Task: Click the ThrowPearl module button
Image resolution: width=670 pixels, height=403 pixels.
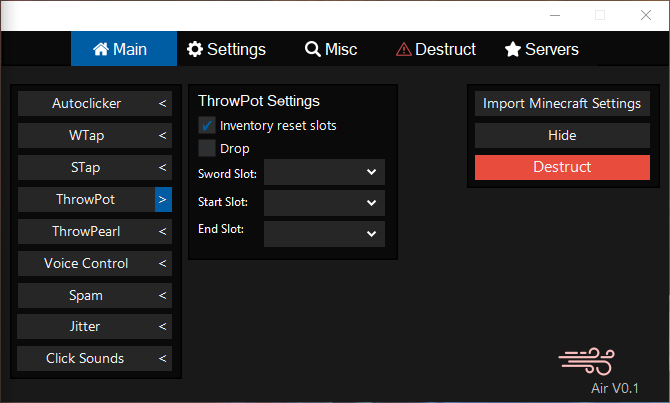Action: [x=86, y=232]
